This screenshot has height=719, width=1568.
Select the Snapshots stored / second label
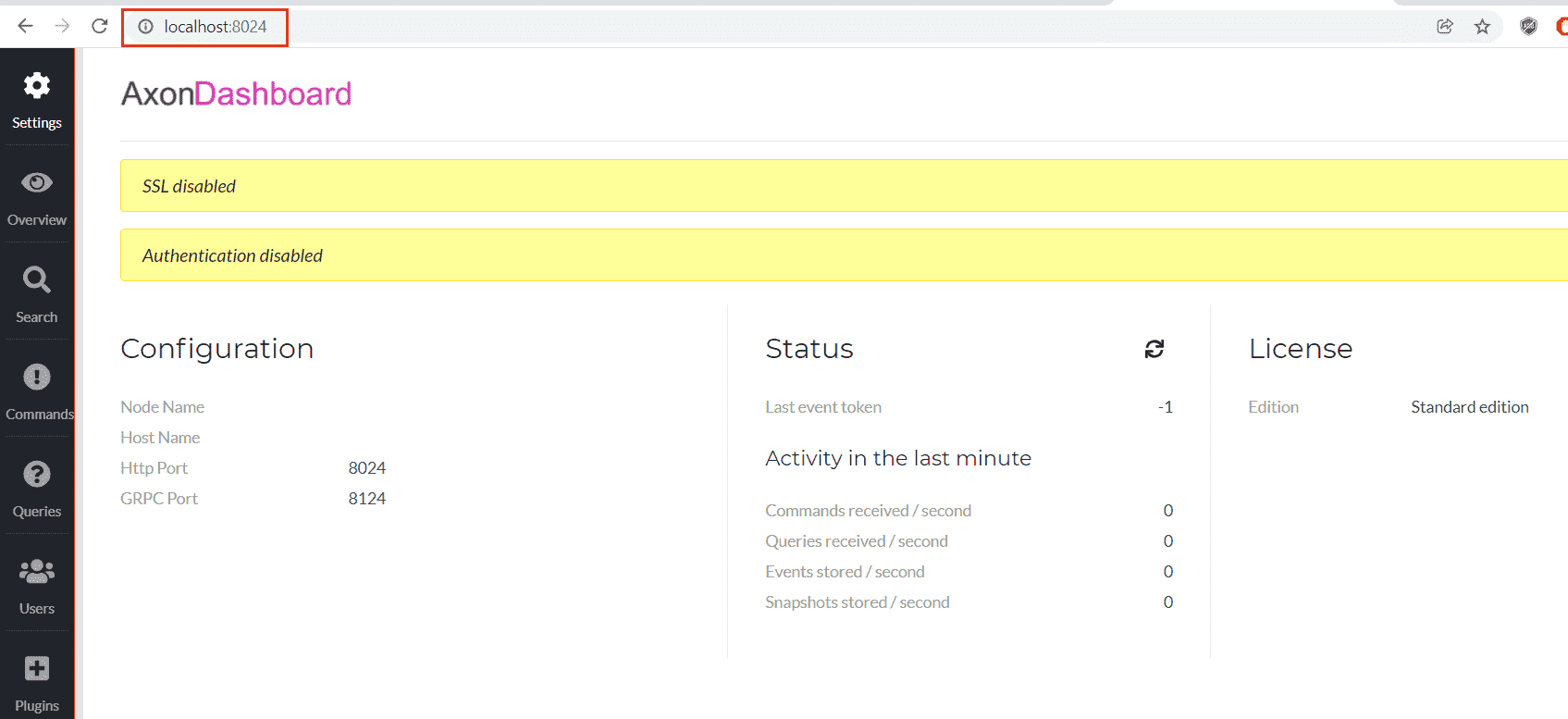click(x=858, y=602)
